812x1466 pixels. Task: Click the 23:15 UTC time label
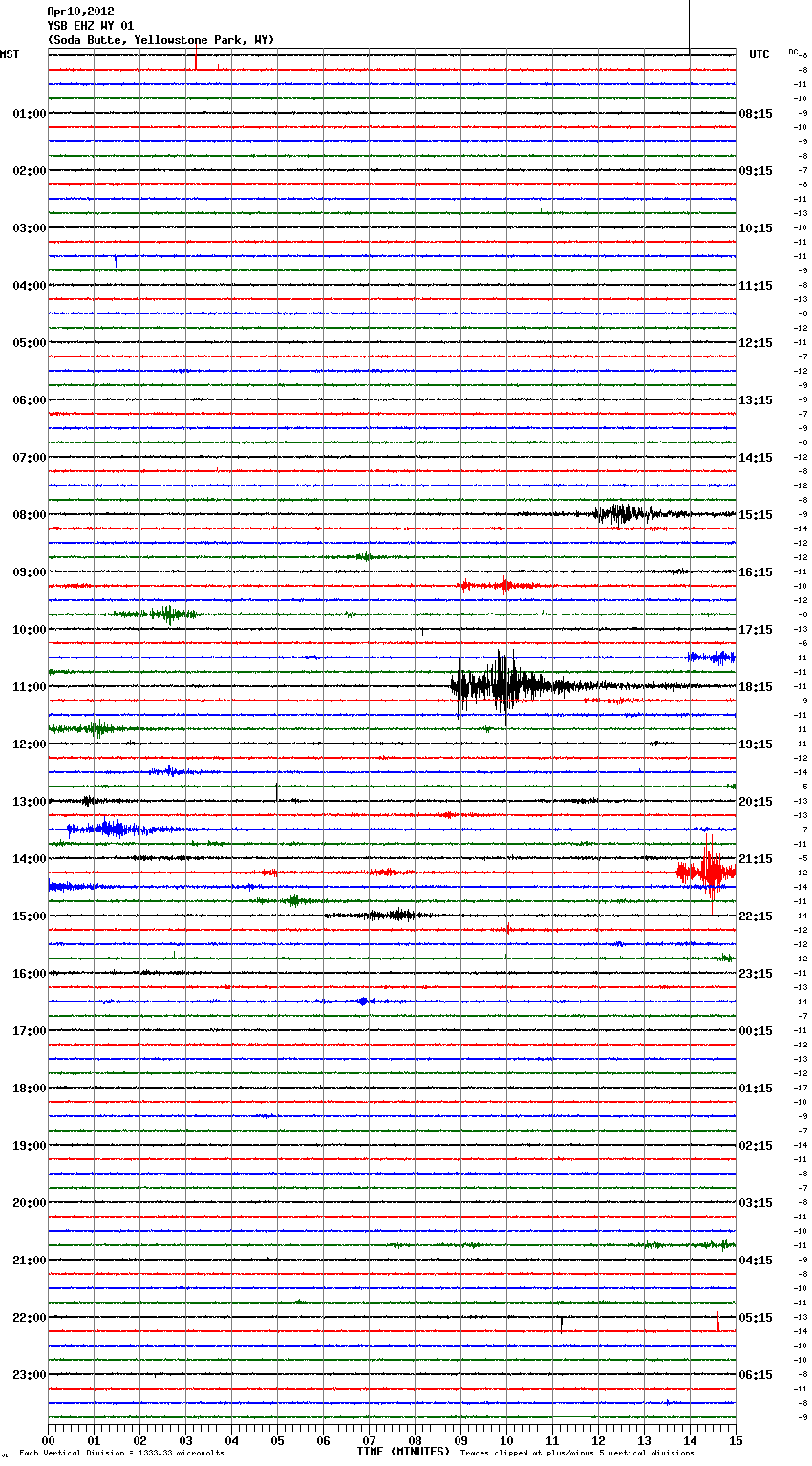click(756, 974)
